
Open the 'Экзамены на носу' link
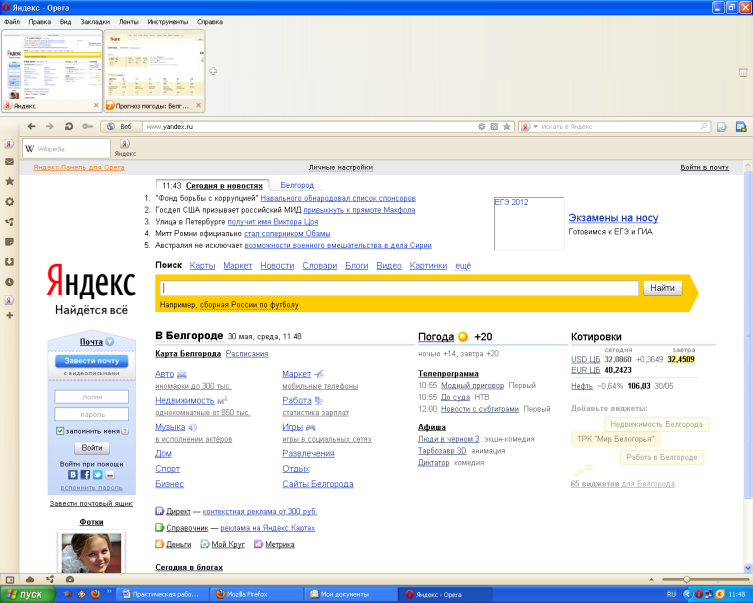point(613,217)
